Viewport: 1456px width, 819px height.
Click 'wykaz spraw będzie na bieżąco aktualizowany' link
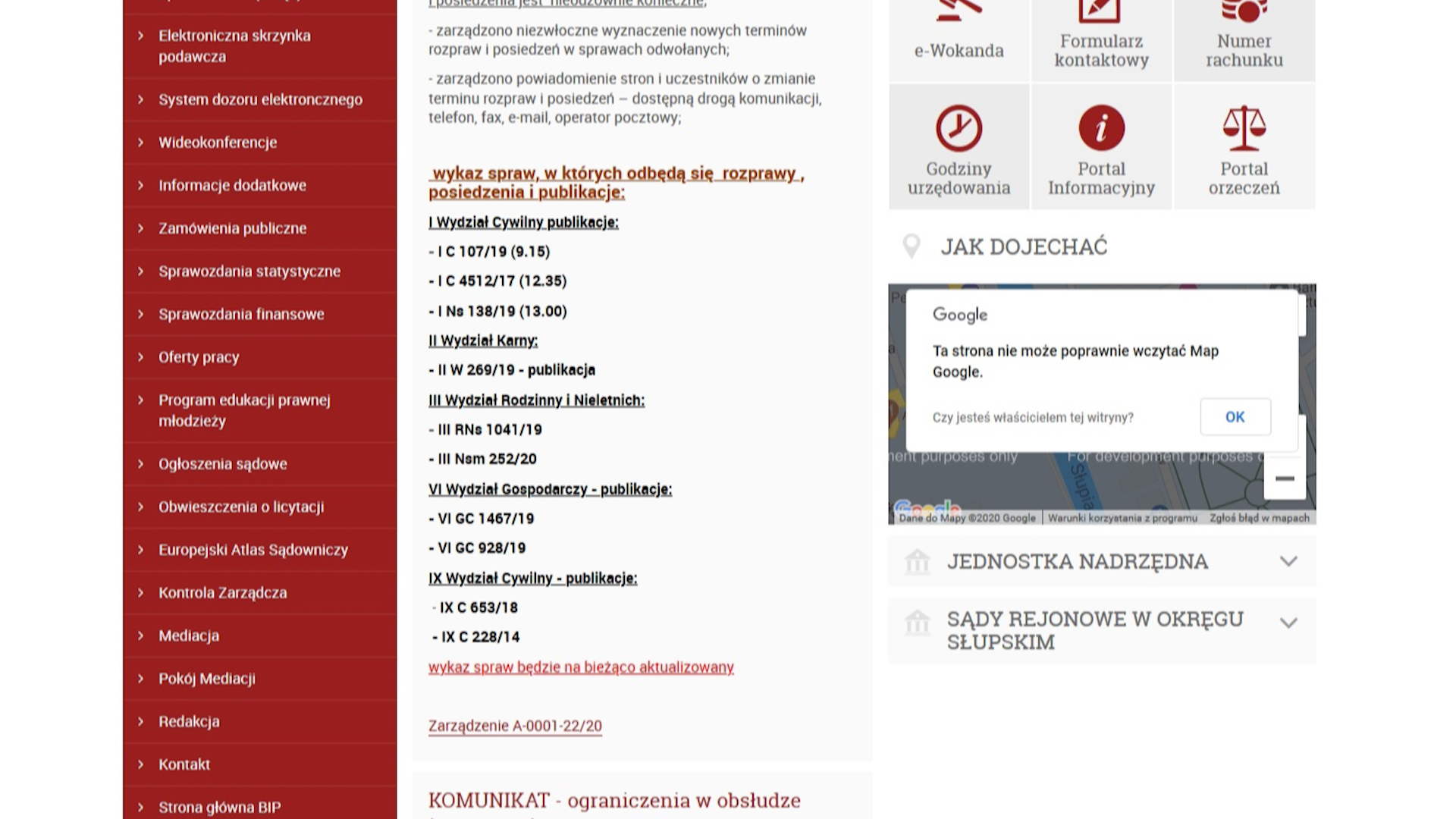[x=581, y=667]
